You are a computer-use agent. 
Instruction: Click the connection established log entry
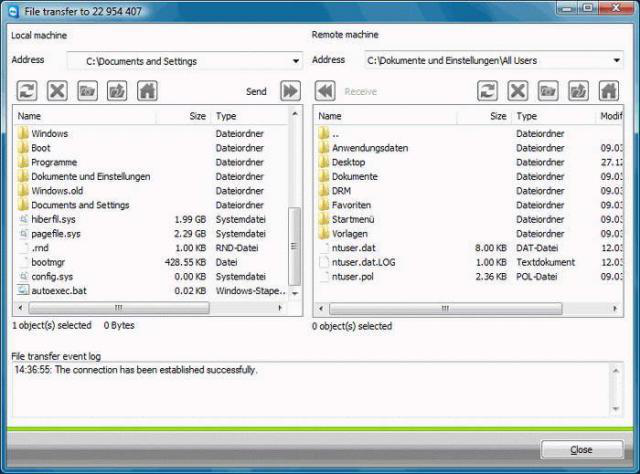(x=136, y=370)
